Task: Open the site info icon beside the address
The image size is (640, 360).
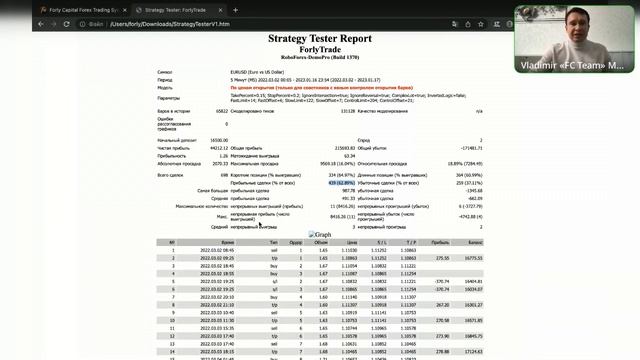Action: pos(82,24)
